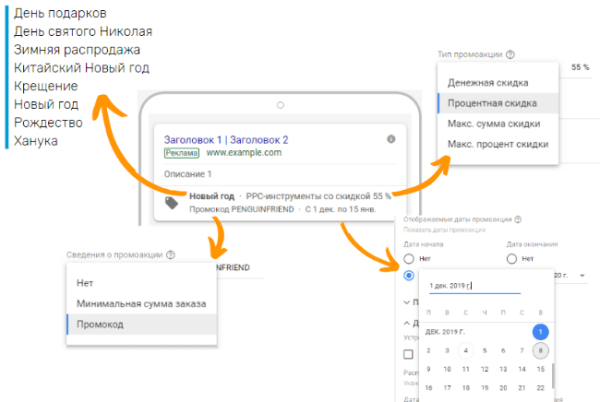Choose Процентная скидка in promotion type list
Image resolution: width=600 pixels, height=402 pixels.
click(x=500, y=103)
